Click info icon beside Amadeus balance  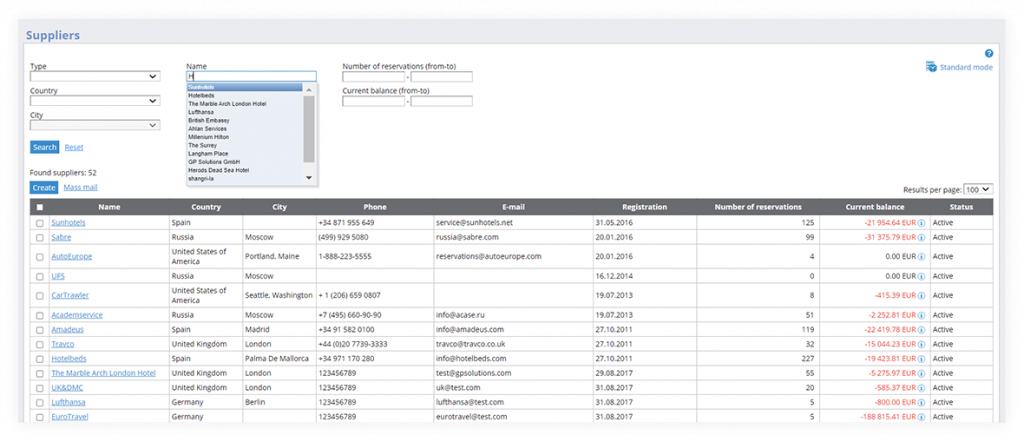[x=921, y=328]
